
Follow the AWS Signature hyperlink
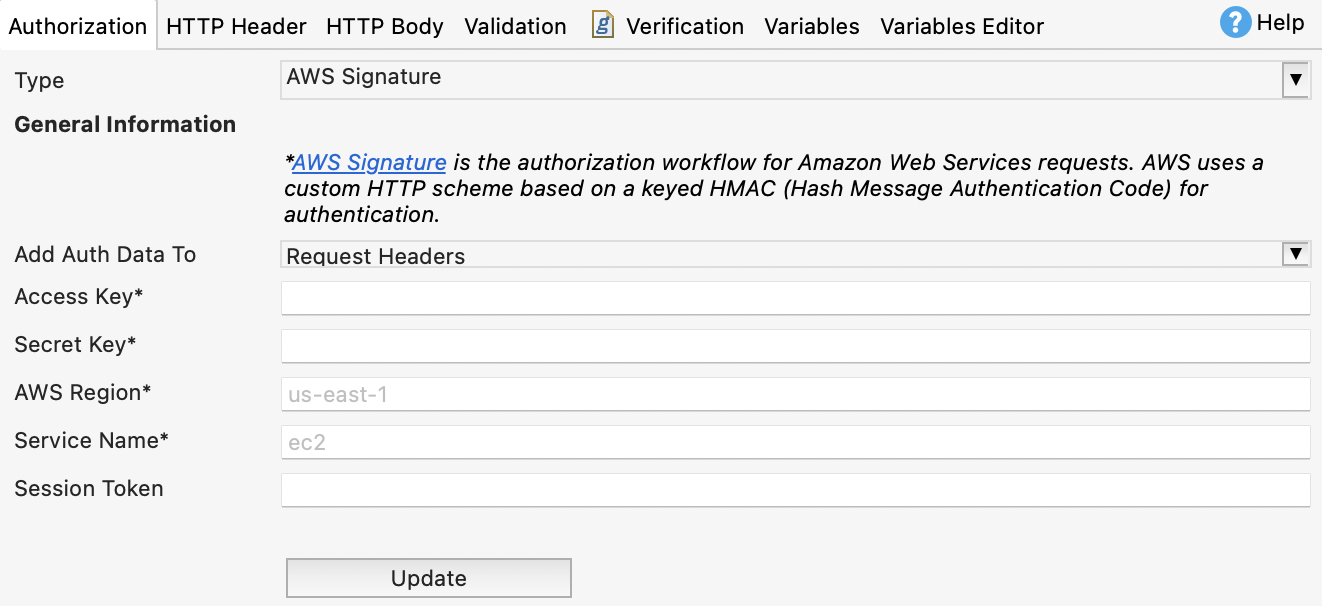pyautogui.click(x=369, y=162)
